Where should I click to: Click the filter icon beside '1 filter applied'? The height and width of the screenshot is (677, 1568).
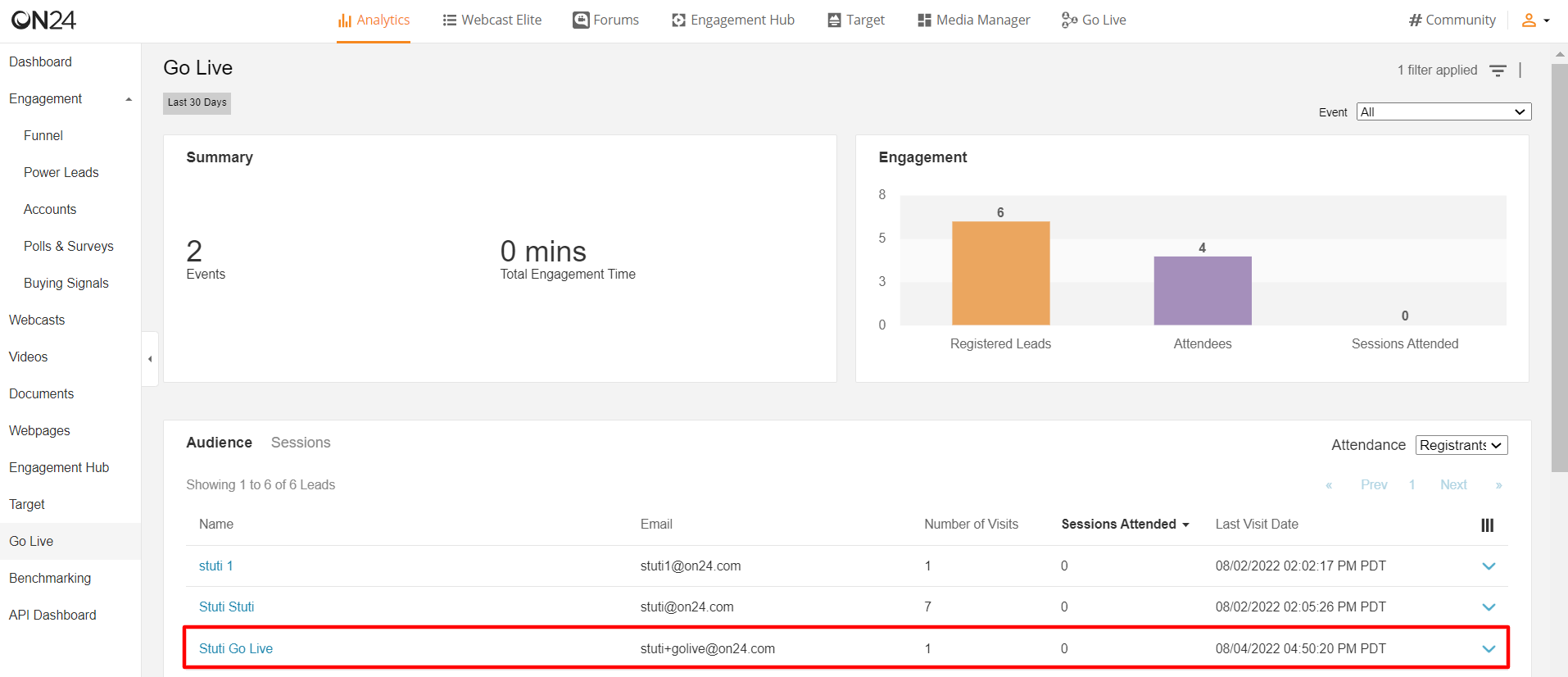coord(1498,70)
